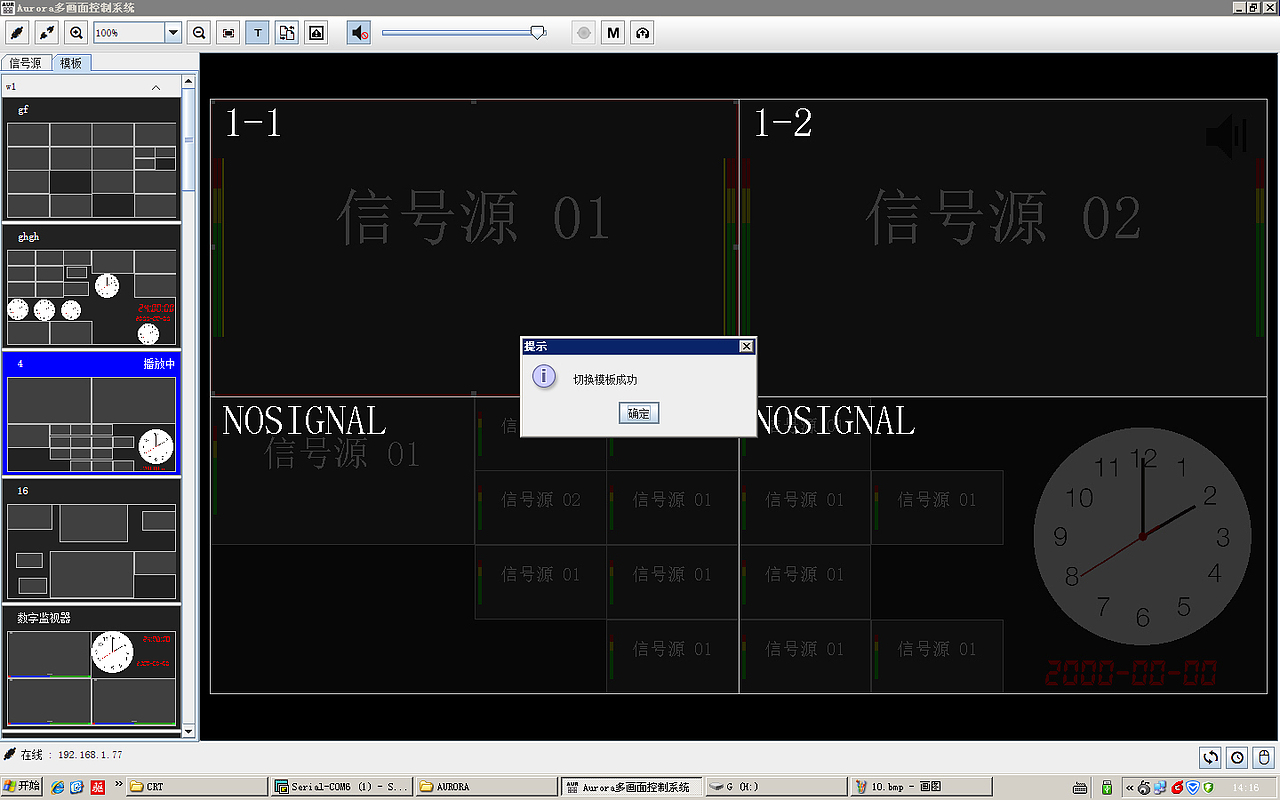Click the headphone monitor icon
This screenshot has width=1280, height=800.
pos(643,33)
